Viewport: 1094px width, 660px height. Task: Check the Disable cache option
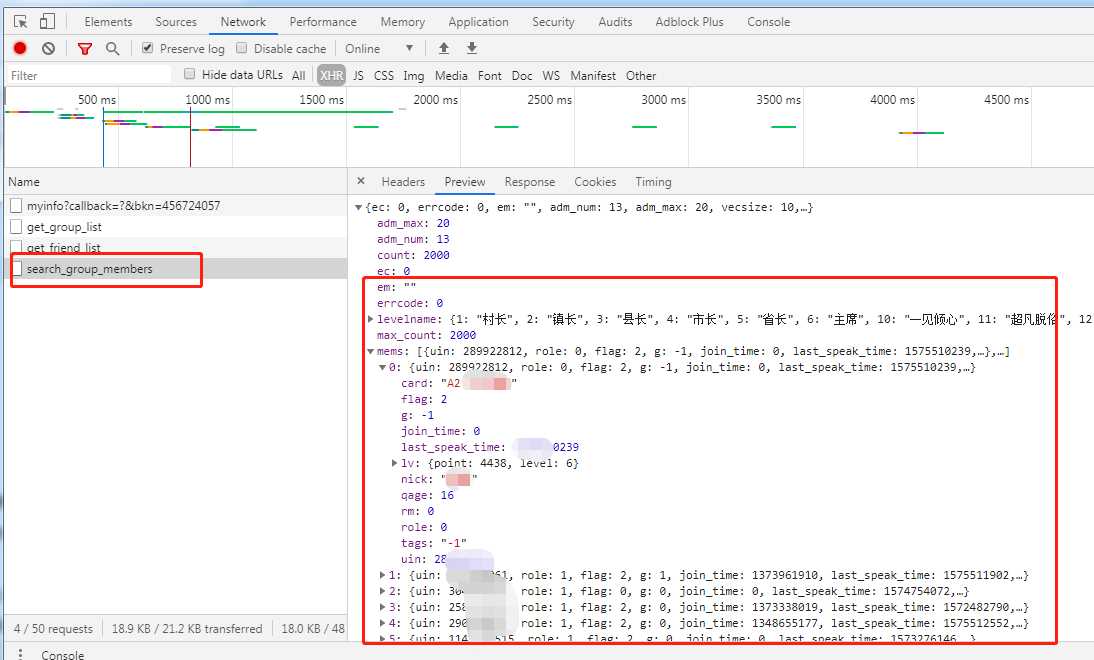pyautogui.click(x=241, y=48)
